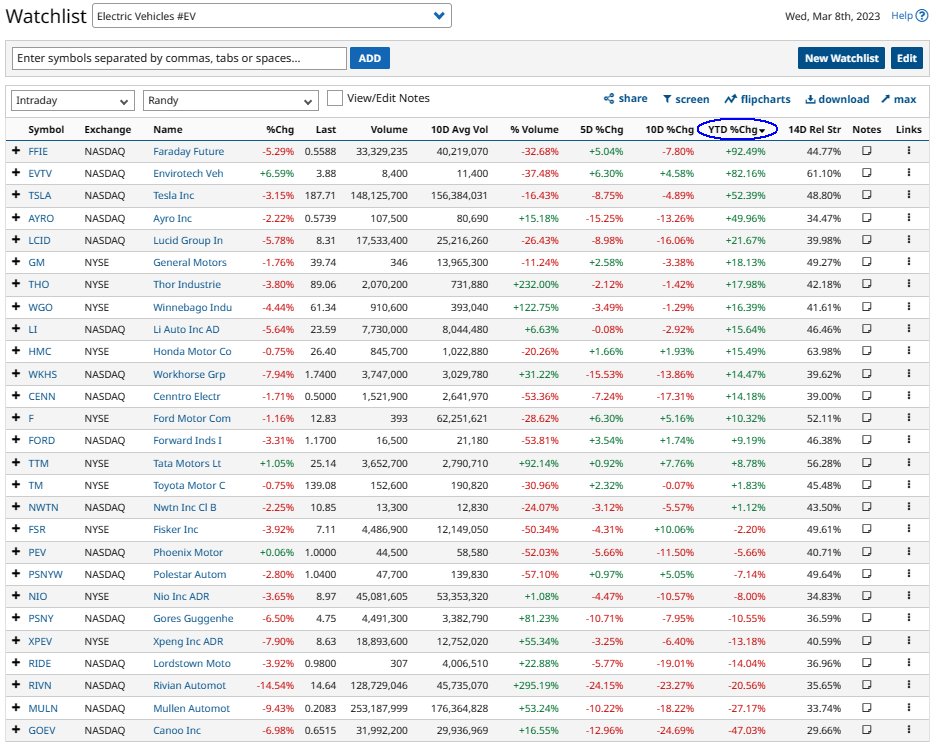Open links menu for XPEV row
This screenshot has height=755, width=940.
tap(909, 640)
